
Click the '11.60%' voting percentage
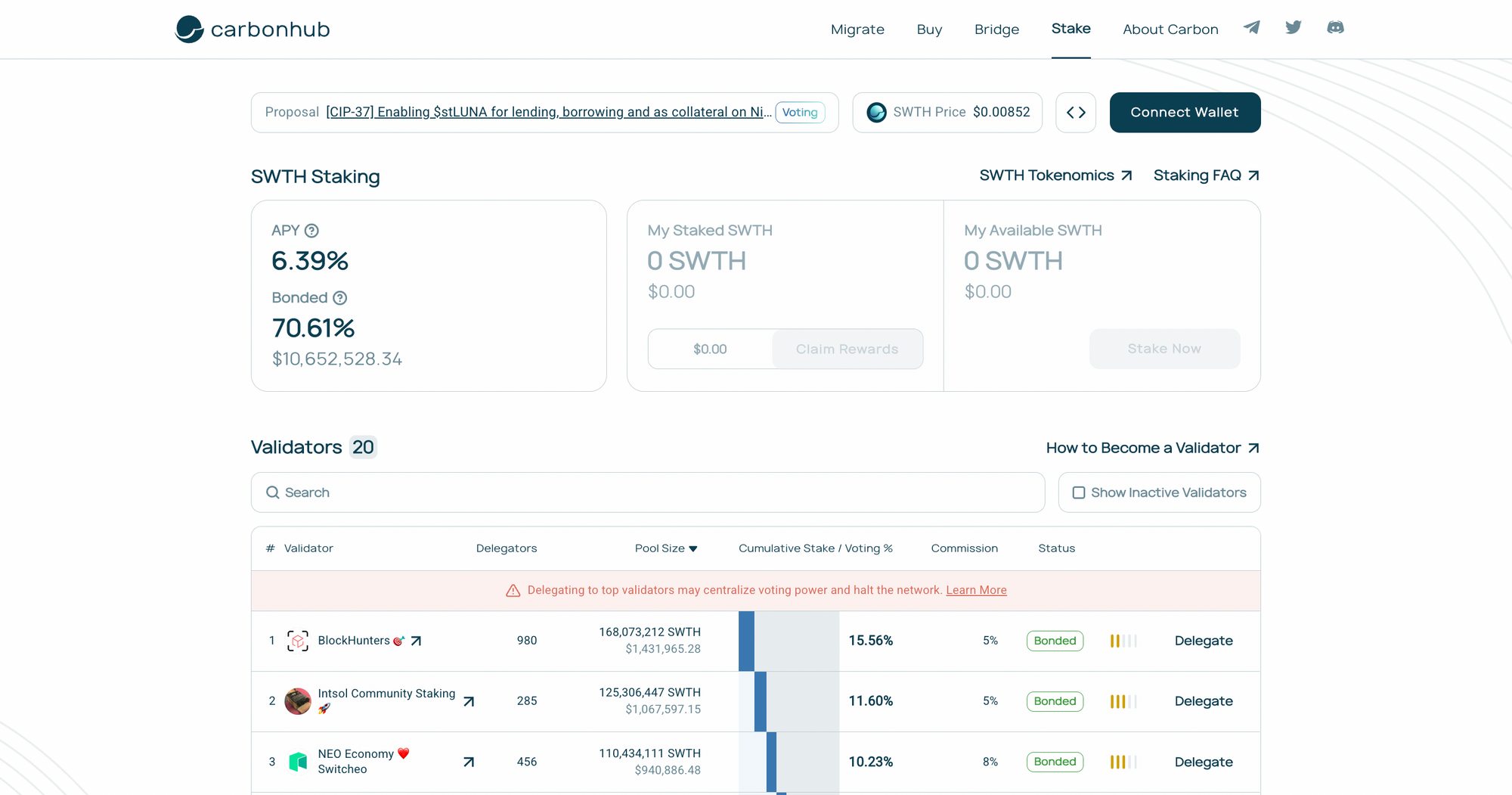(x=870, y=701)
